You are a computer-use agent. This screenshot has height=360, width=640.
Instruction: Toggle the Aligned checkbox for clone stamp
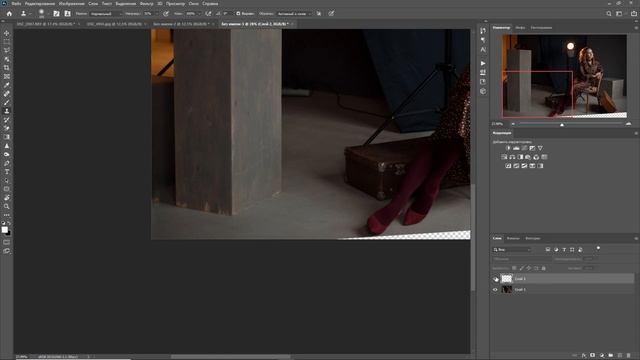(238, 13)
